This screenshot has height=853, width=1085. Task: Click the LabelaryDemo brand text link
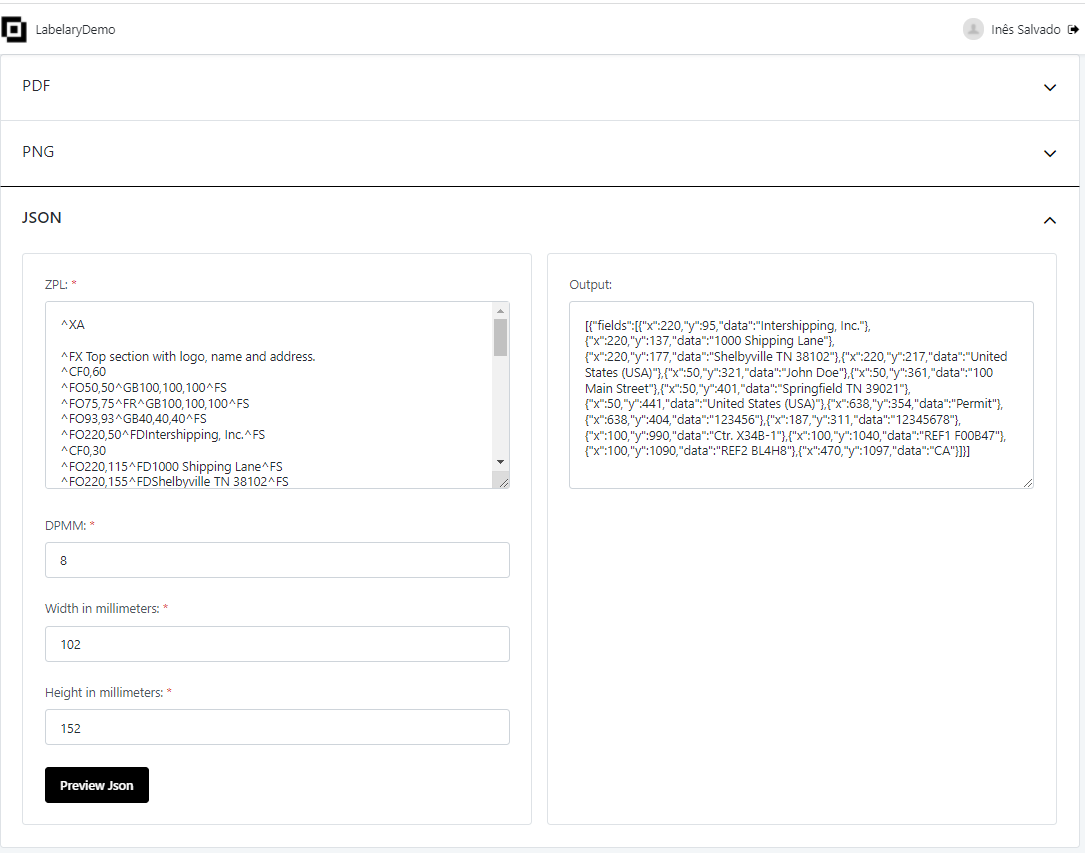[75, 30]
